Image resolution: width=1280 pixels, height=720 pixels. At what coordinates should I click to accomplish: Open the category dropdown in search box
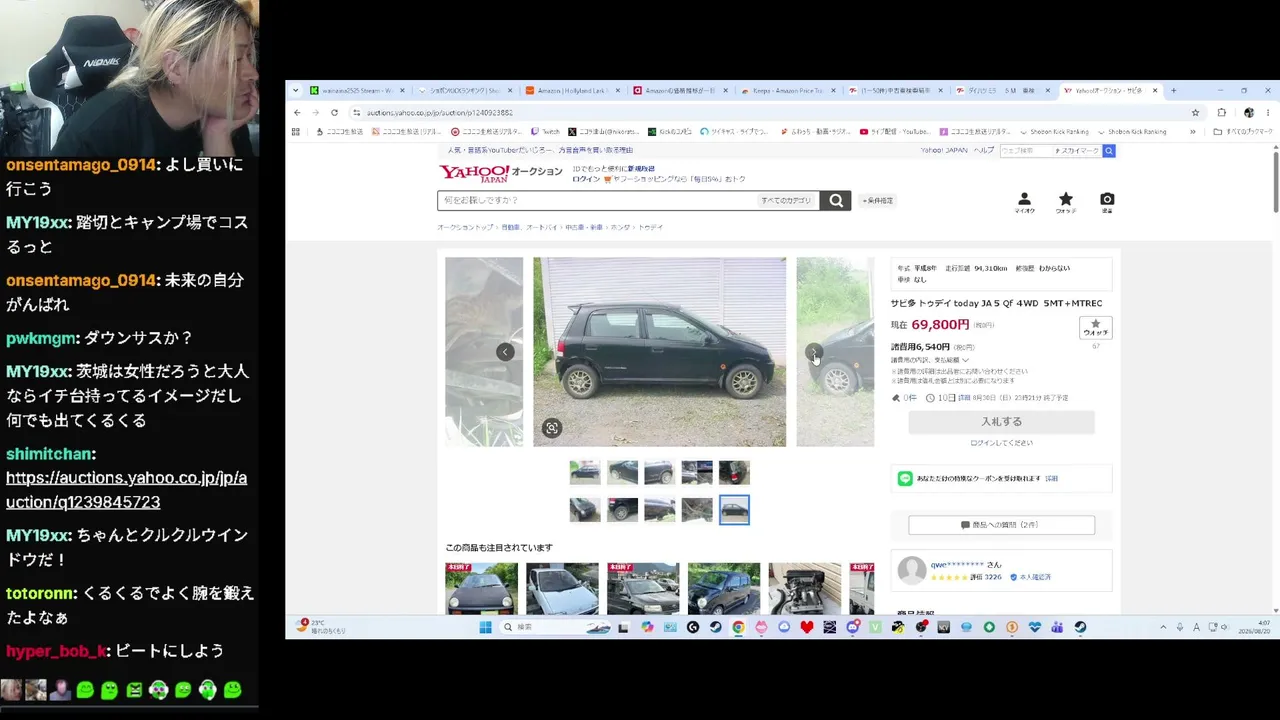coord(787,201)
